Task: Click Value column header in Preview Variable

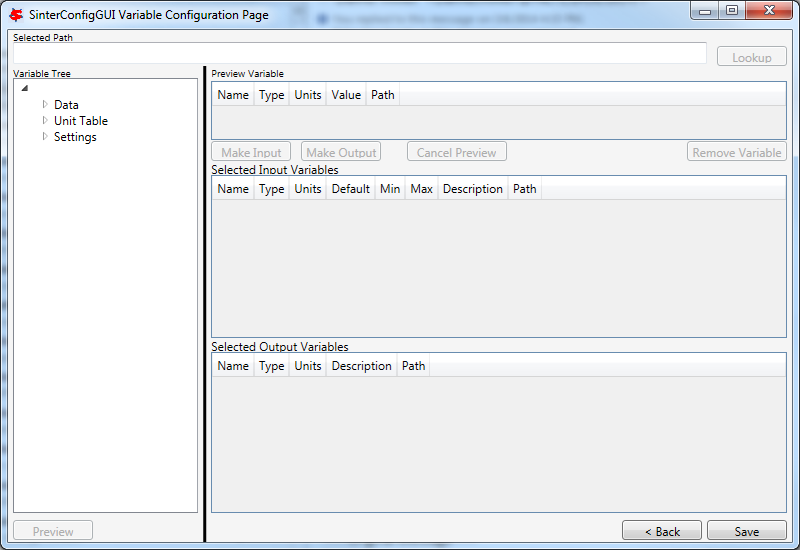Action: pyautogui.click(x=346, y=94)
